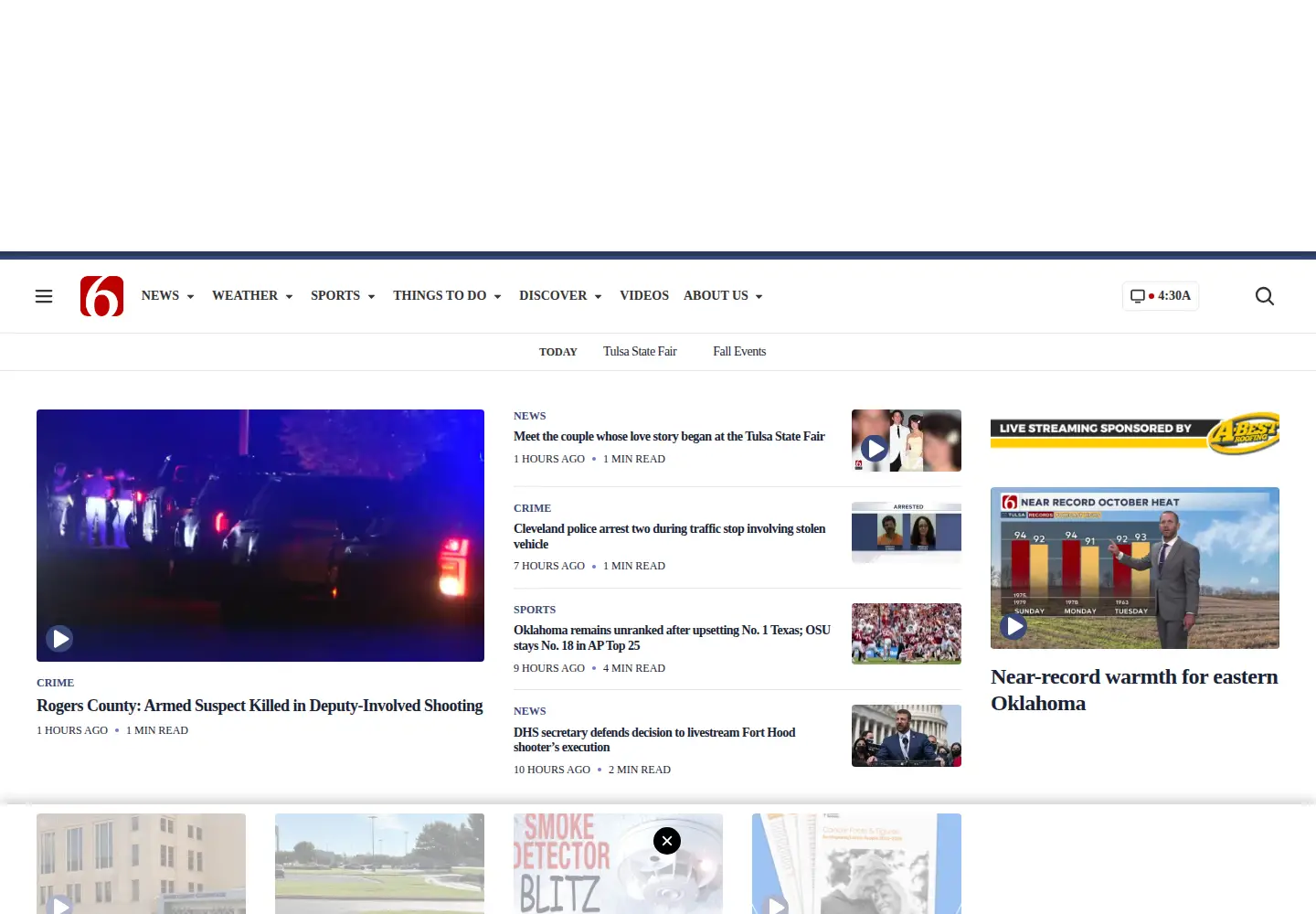Click the A-Best Roofing sponsor banner

(x=1135, y=433)
